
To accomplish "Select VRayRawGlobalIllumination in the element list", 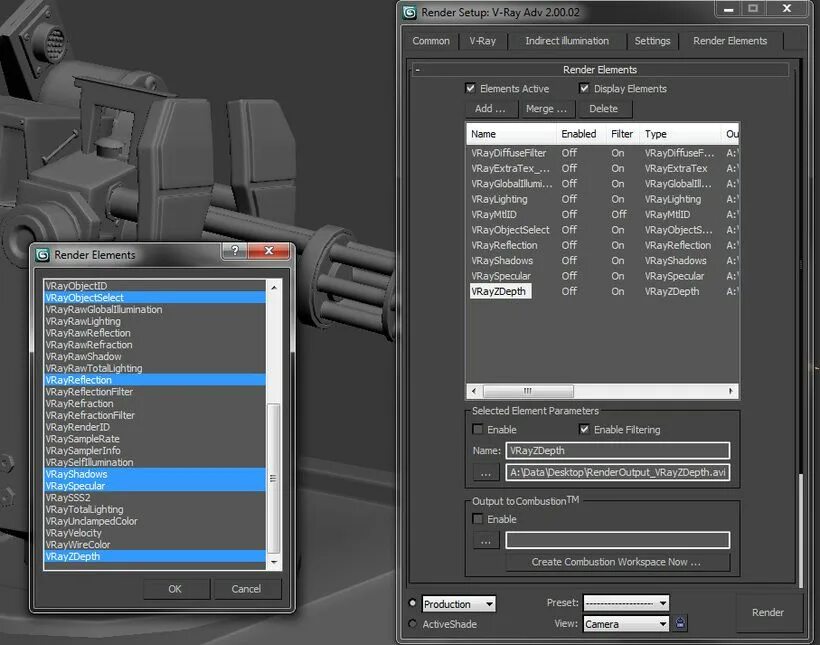I will (x=155, y=309).
